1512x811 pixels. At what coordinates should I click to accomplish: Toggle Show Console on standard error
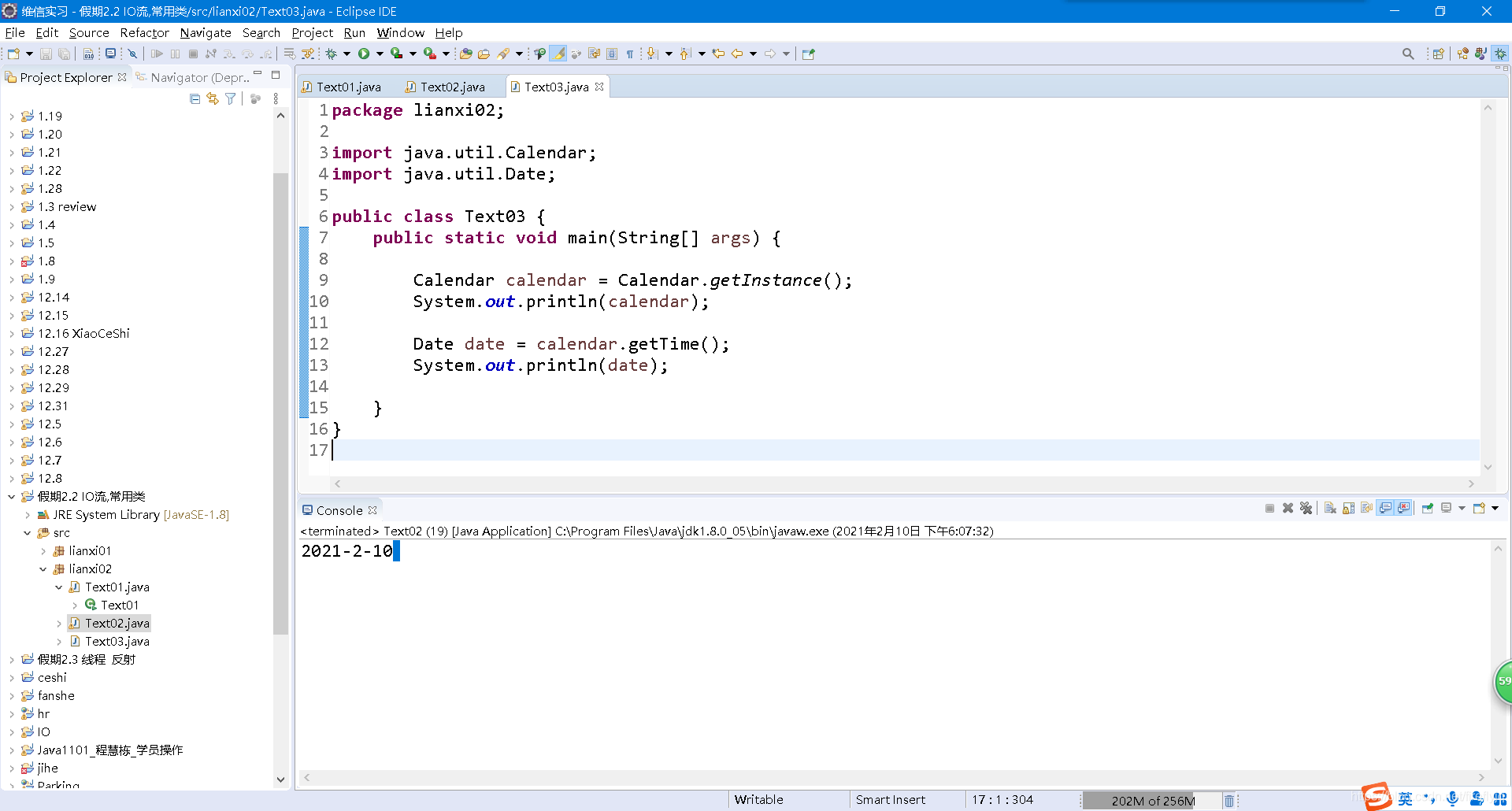click(1403, 508)
